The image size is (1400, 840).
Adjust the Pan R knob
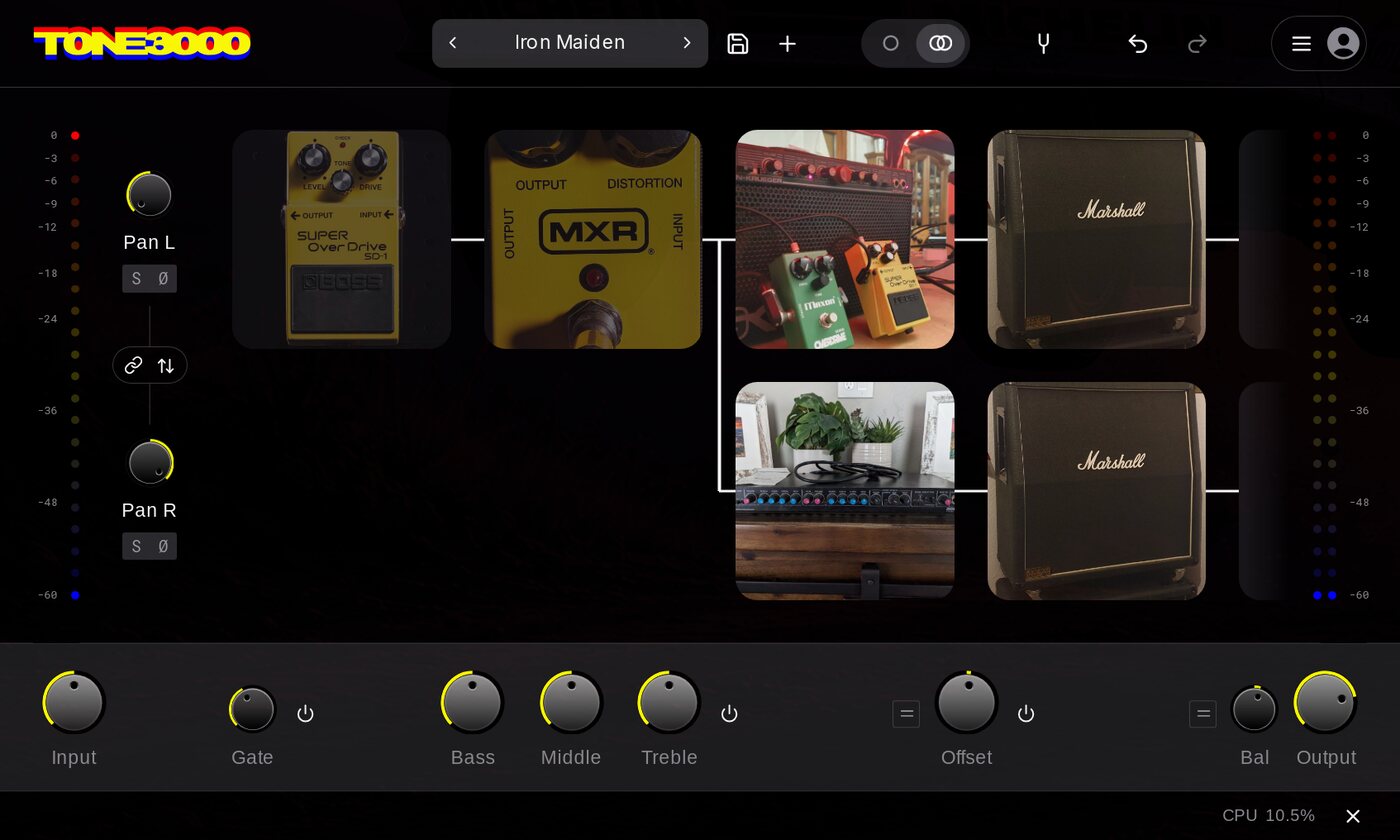tap(150, 463)
